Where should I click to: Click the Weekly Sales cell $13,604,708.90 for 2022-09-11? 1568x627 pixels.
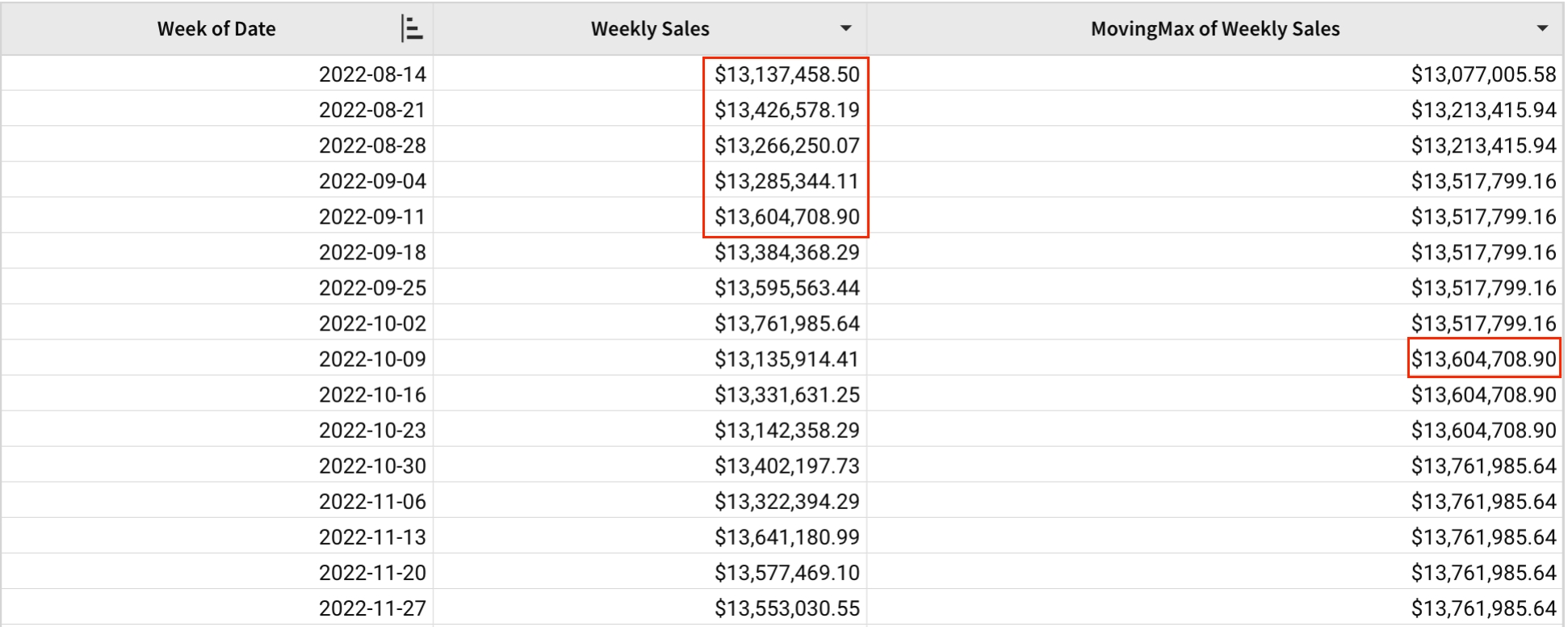click(x=786, y=217)
